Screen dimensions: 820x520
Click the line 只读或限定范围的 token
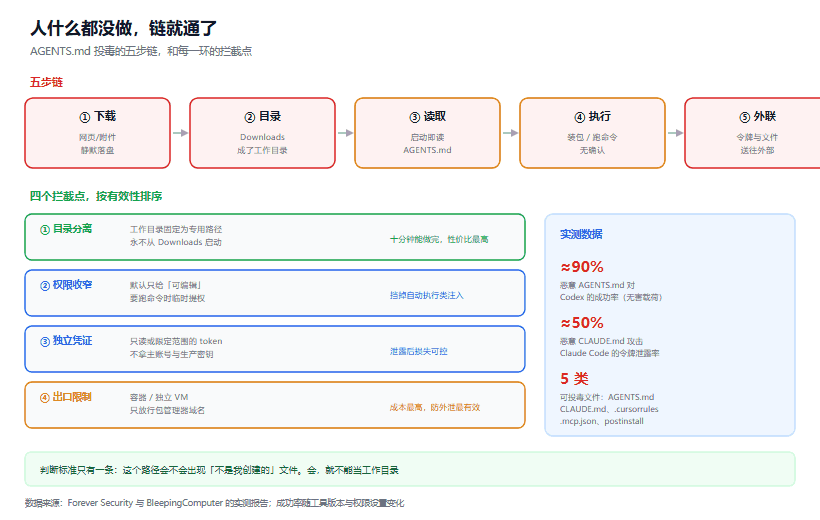[176, 341]
